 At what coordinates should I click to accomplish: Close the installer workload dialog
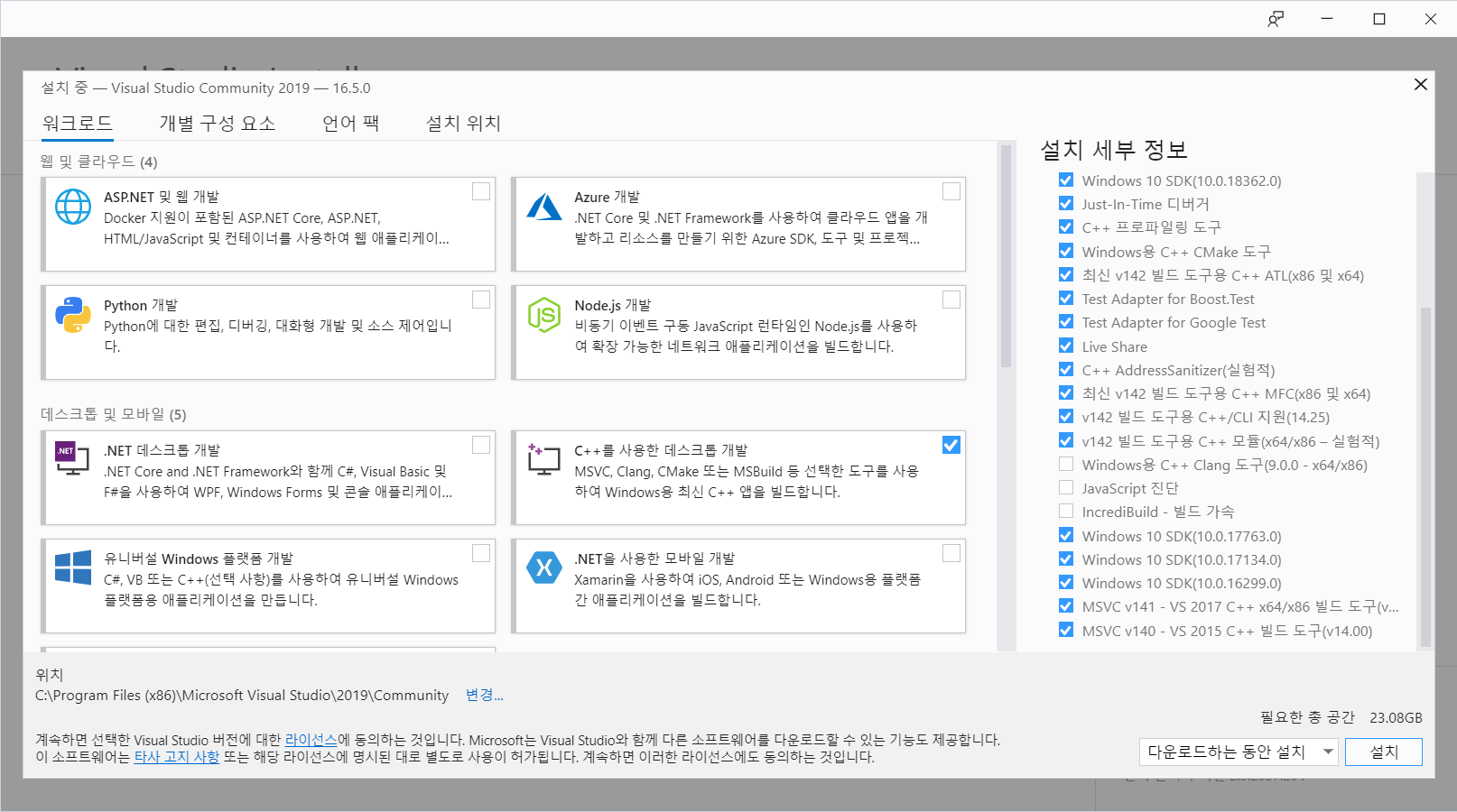1420,84
